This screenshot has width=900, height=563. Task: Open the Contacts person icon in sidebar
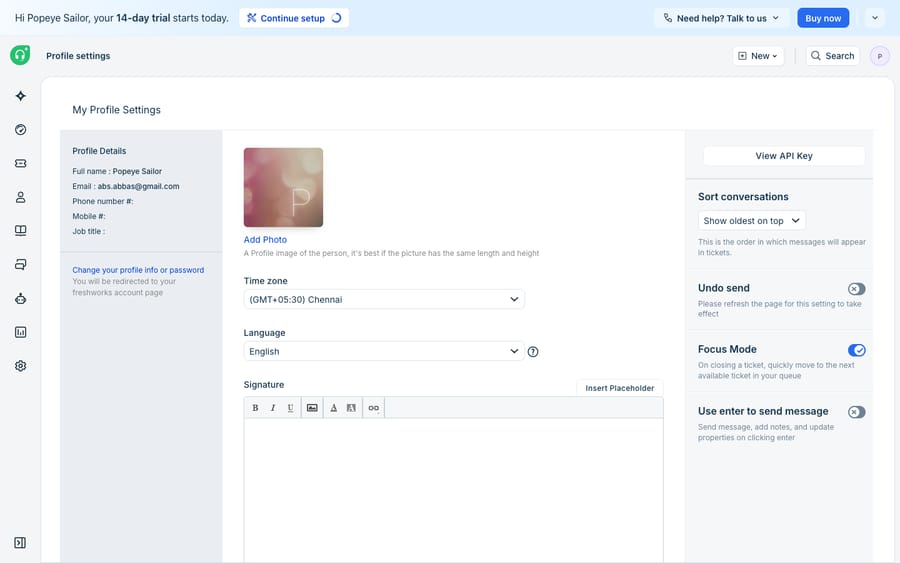[21, 197]
